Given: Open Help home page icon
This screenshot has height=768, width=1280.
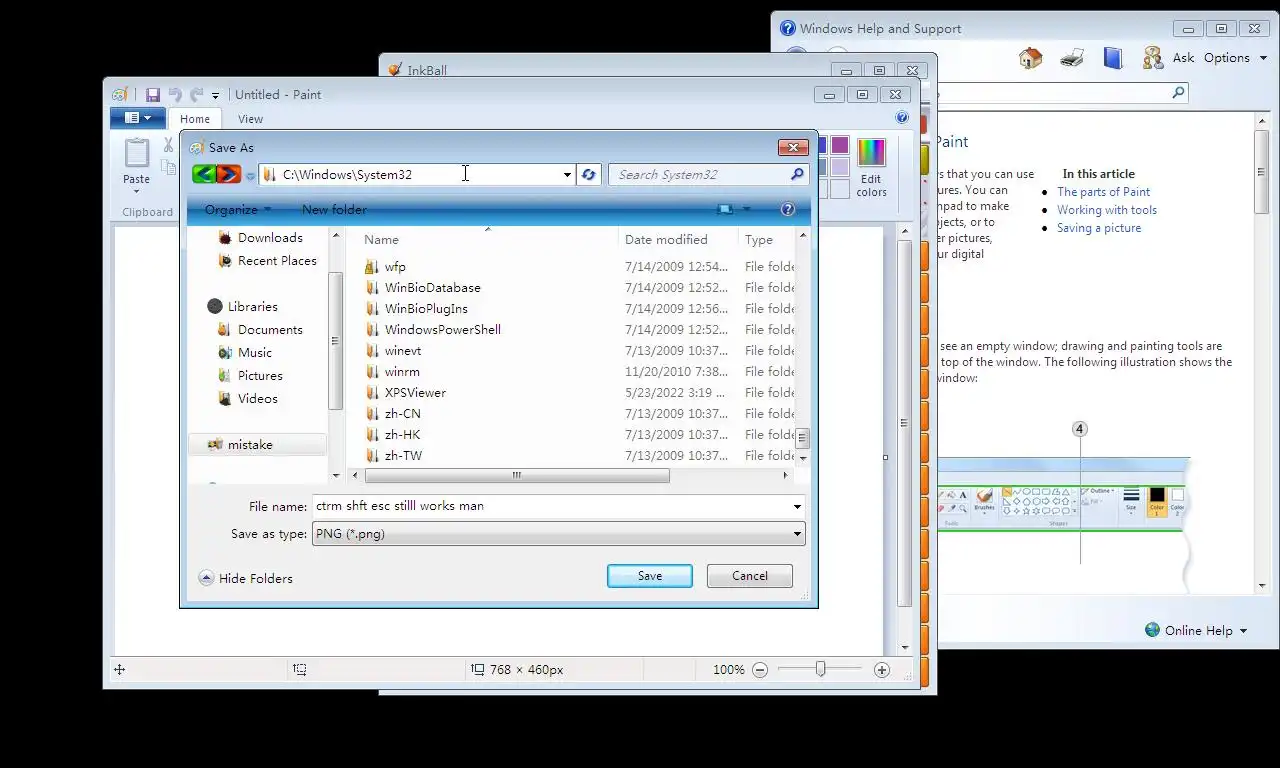Looking at the screenshot, I should click(x=1030, y=58).
